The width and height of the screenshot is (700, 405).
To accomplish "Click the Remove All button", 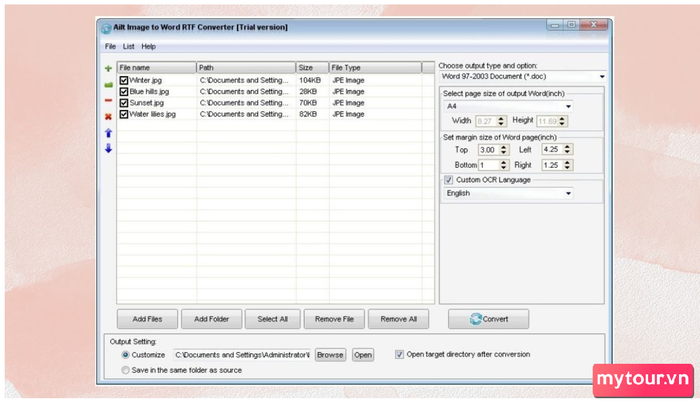I will coord(399,319).
